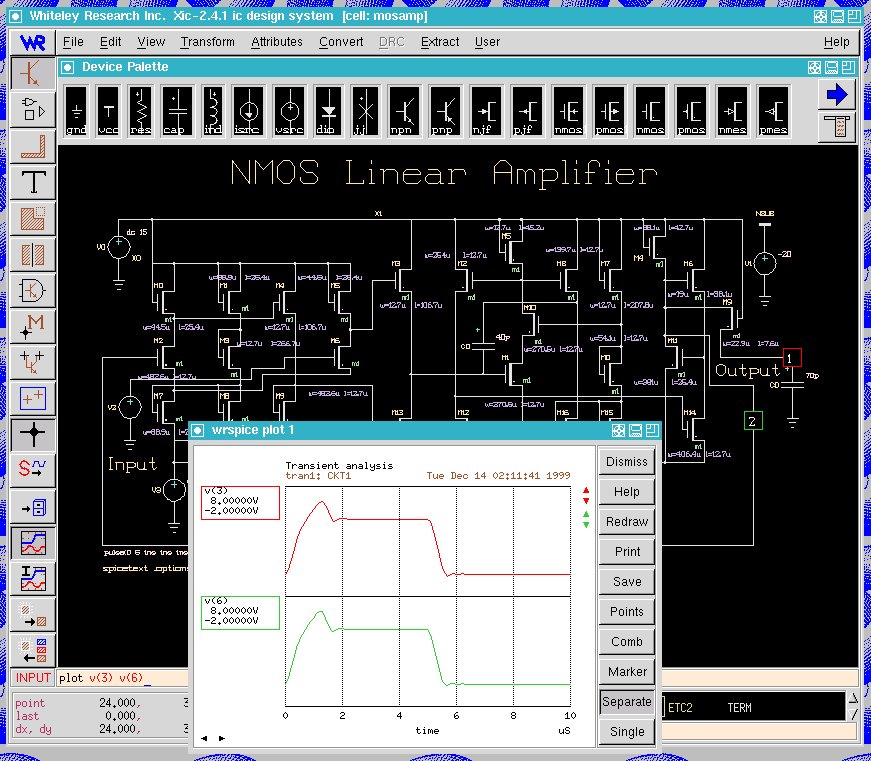Select the njf JFET device

tap(486, 111)
